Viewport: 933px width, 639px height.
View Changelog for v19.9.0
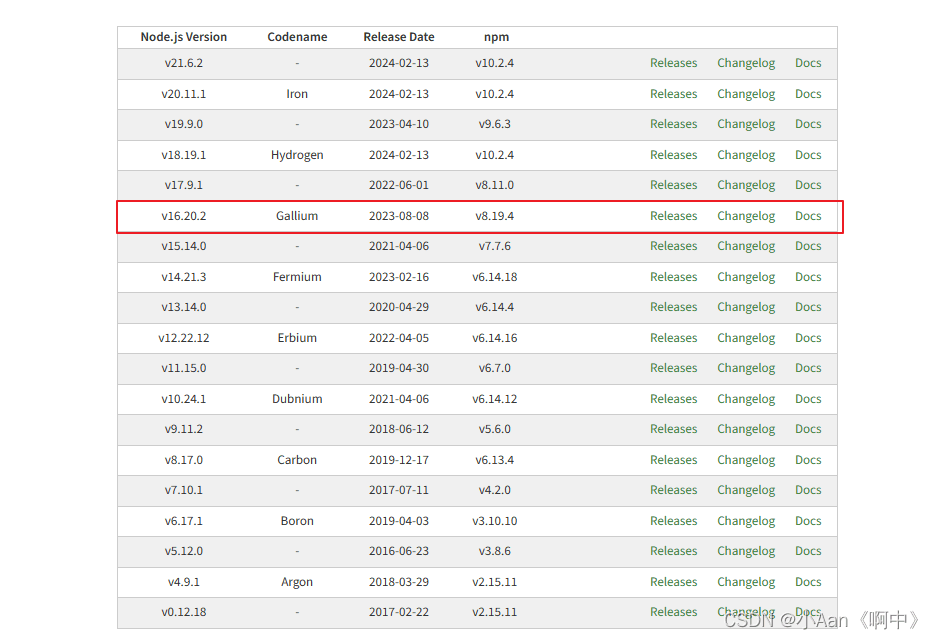pos(746,124)
